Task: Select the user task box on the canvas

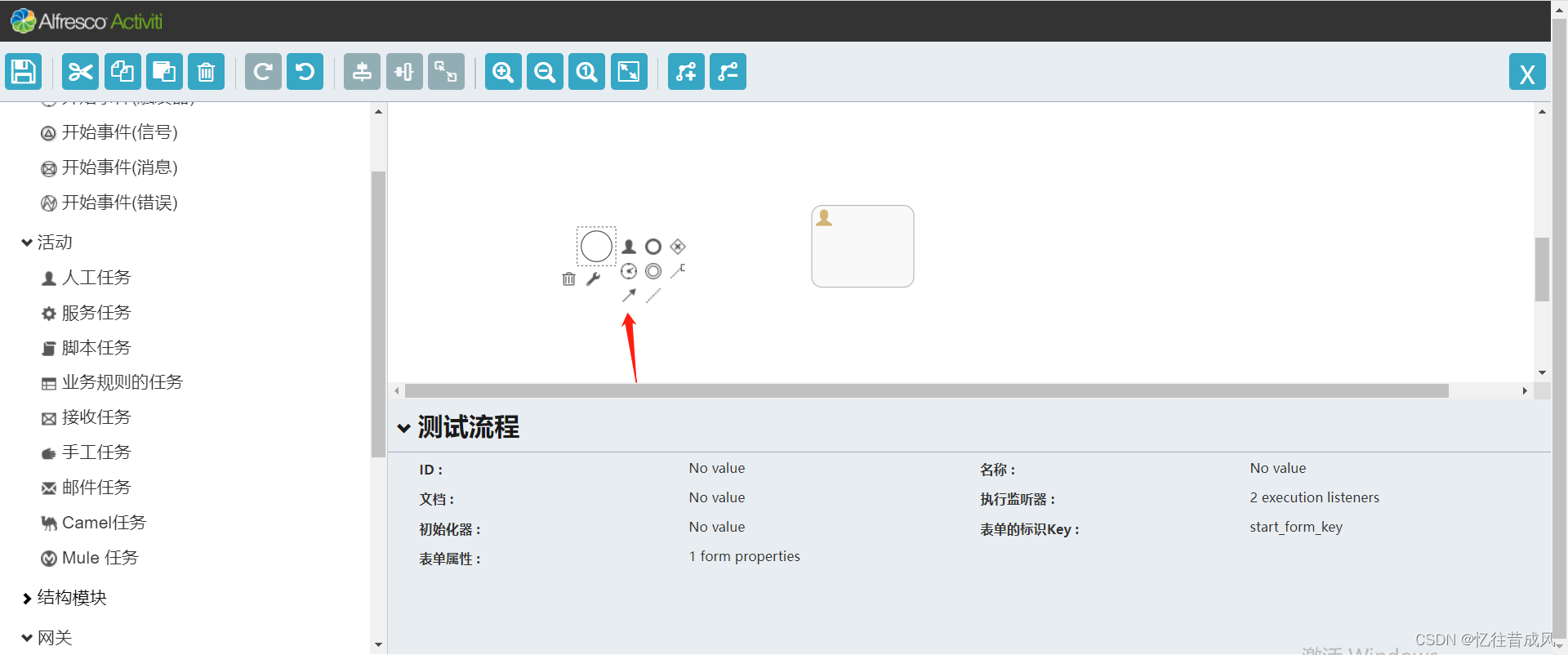Action: [862, 246]
